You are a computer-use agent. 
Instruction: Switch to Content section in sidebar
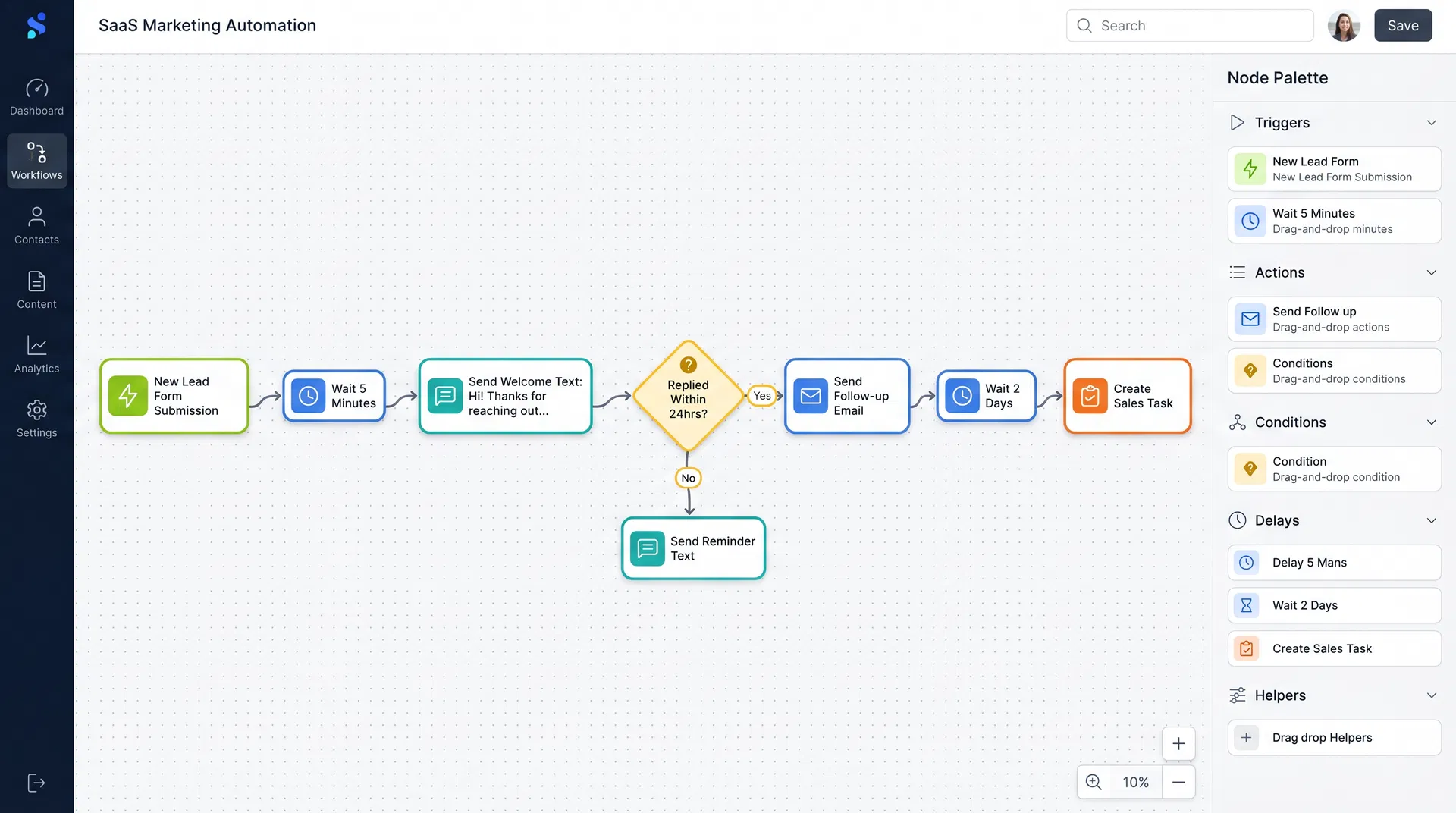tap(36, 282)
